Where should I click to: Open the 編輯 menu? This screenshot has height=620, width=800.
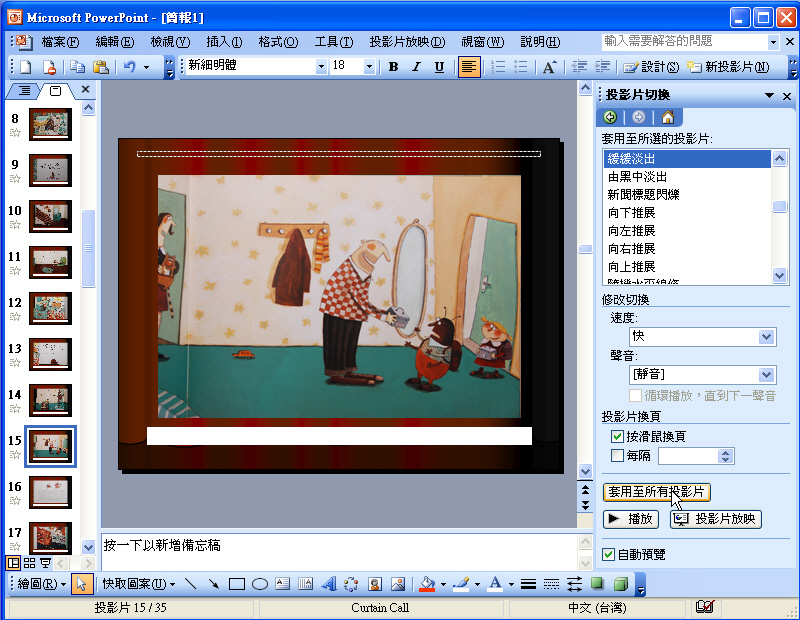click(x=115, y=42)
